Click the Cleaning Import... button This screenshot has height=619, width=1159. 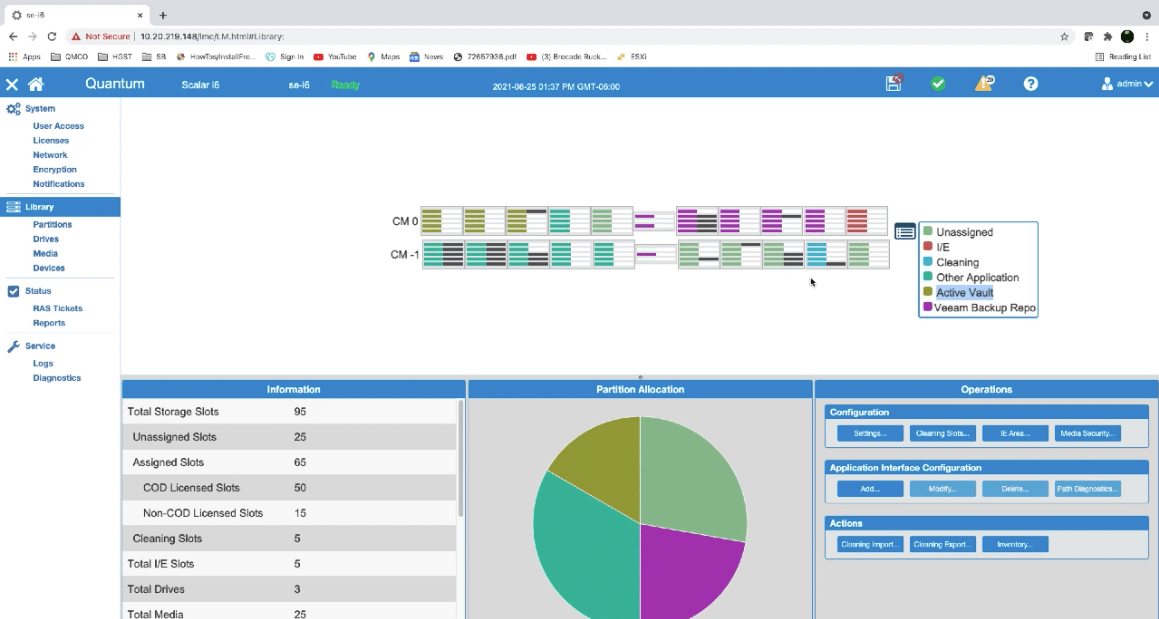click(x=870, y=544)
